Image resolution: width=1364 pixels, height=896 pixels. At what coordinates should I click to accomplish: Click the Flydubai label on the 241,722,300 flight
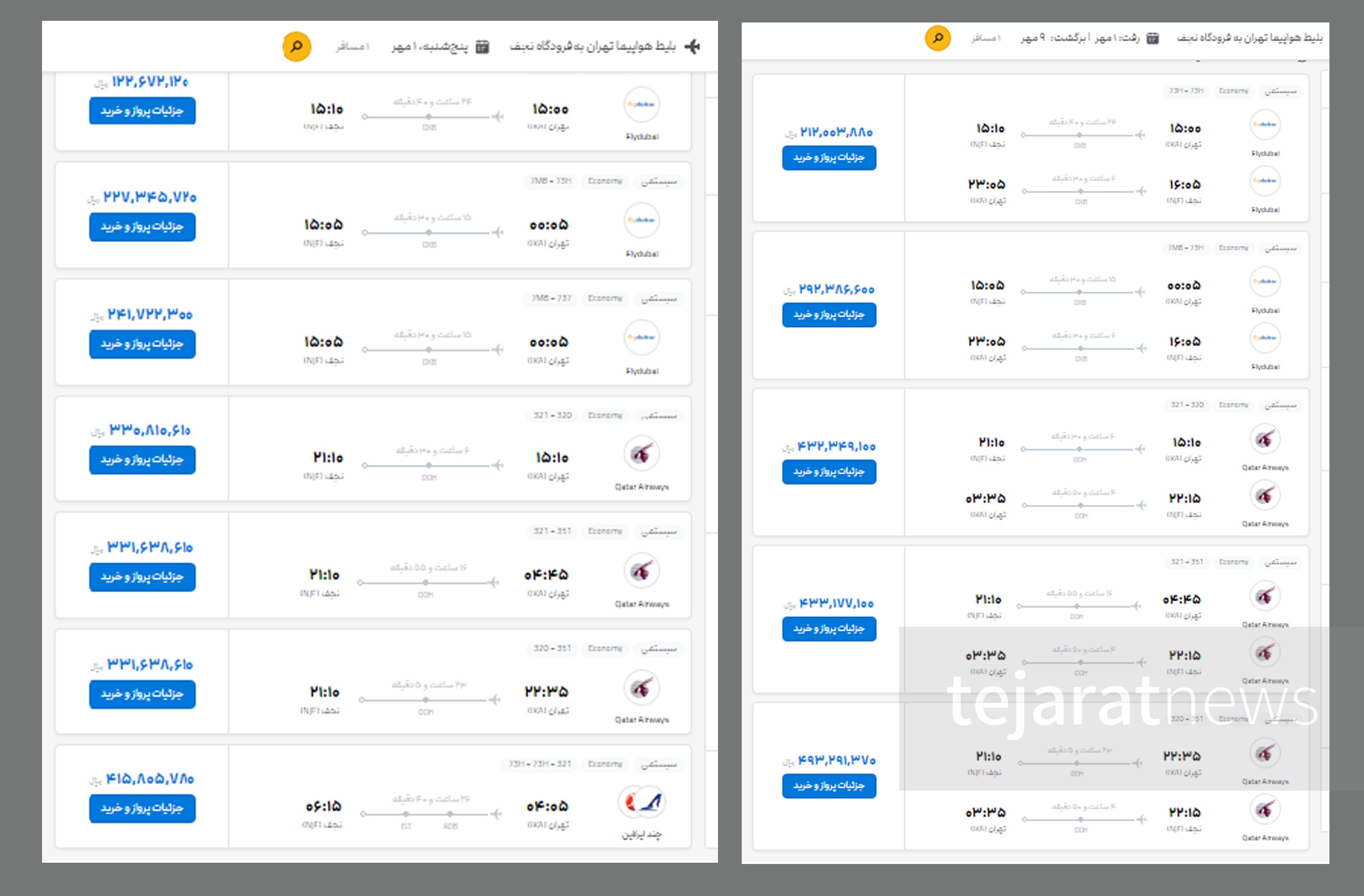pos(642,371)
